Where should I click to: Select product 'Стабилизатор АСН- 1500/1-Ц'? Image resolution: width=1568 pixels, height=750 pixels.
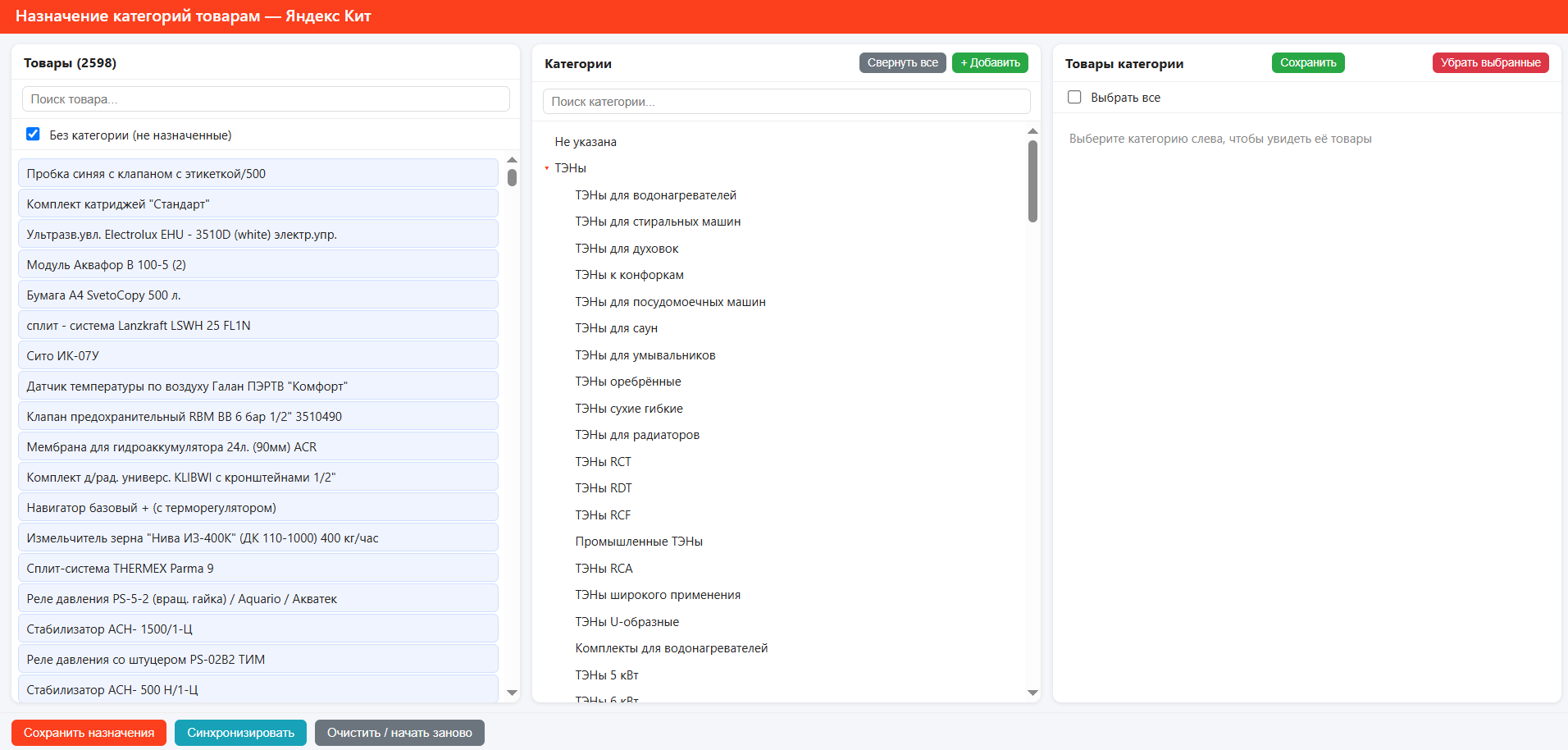pos(258,629)
